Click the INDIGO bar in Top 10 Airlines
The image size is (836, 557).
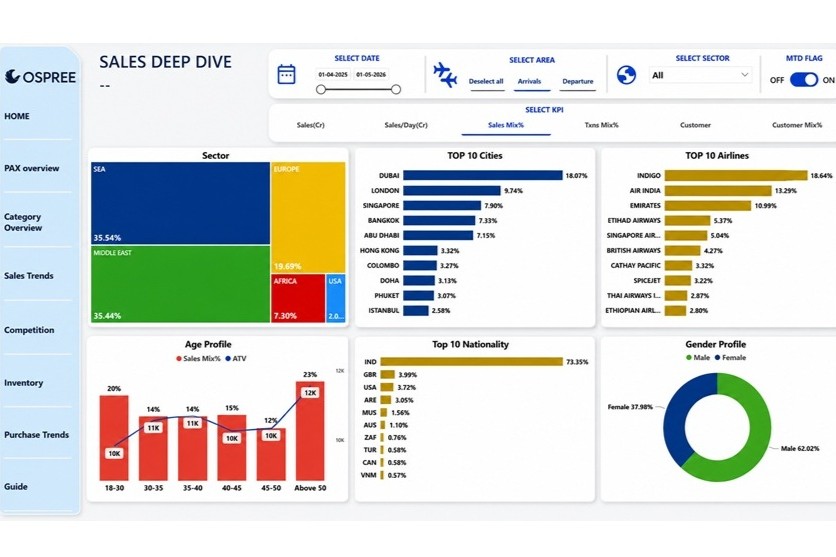(736, 175)
